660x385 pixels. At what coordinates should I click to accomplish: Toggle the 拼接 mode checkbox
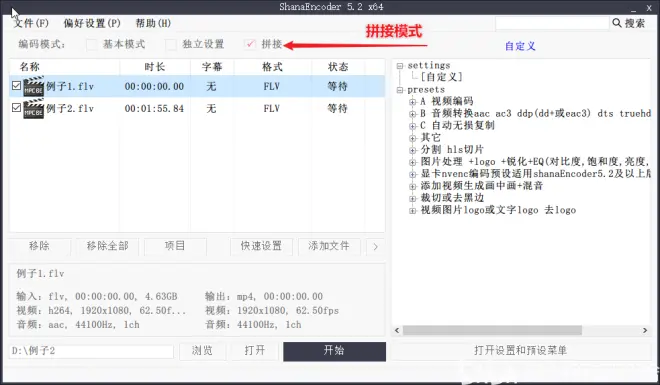tap(250, 44)
